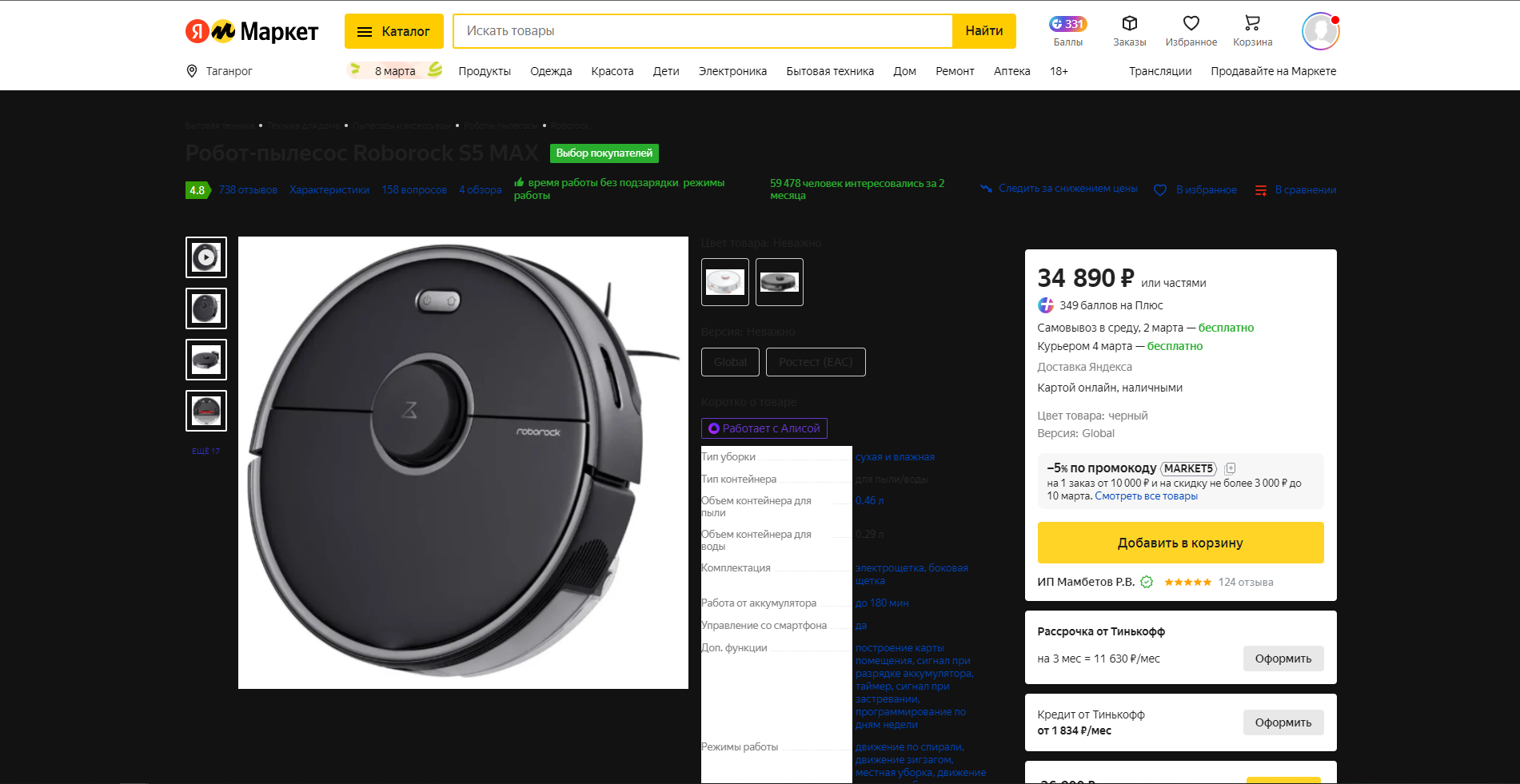Open seller ИП Мамбетов Р.В. link

pyautogui.click(x=1086, y=582)
